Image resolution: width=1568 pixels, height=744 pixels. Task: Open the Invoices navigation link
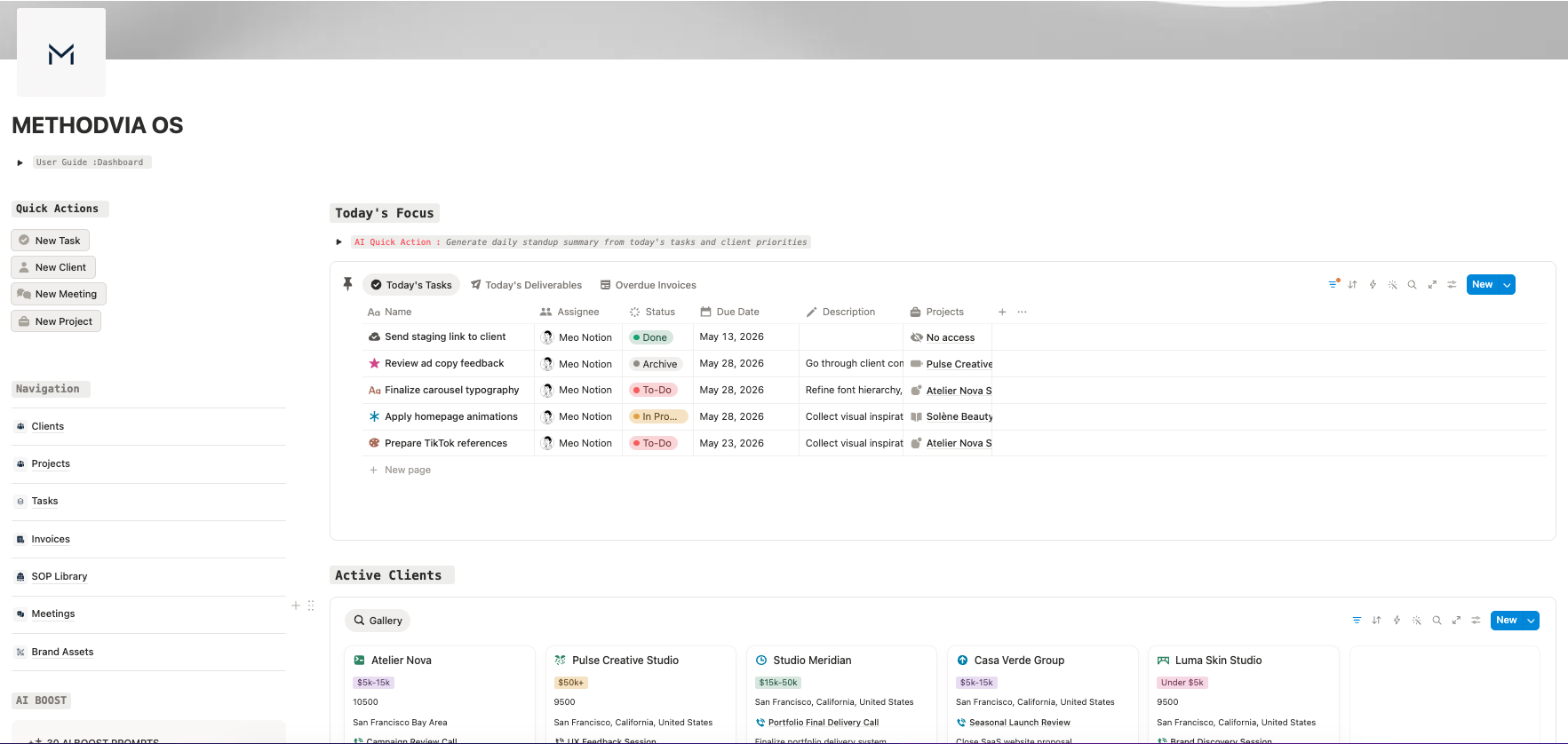pos(51,539)
